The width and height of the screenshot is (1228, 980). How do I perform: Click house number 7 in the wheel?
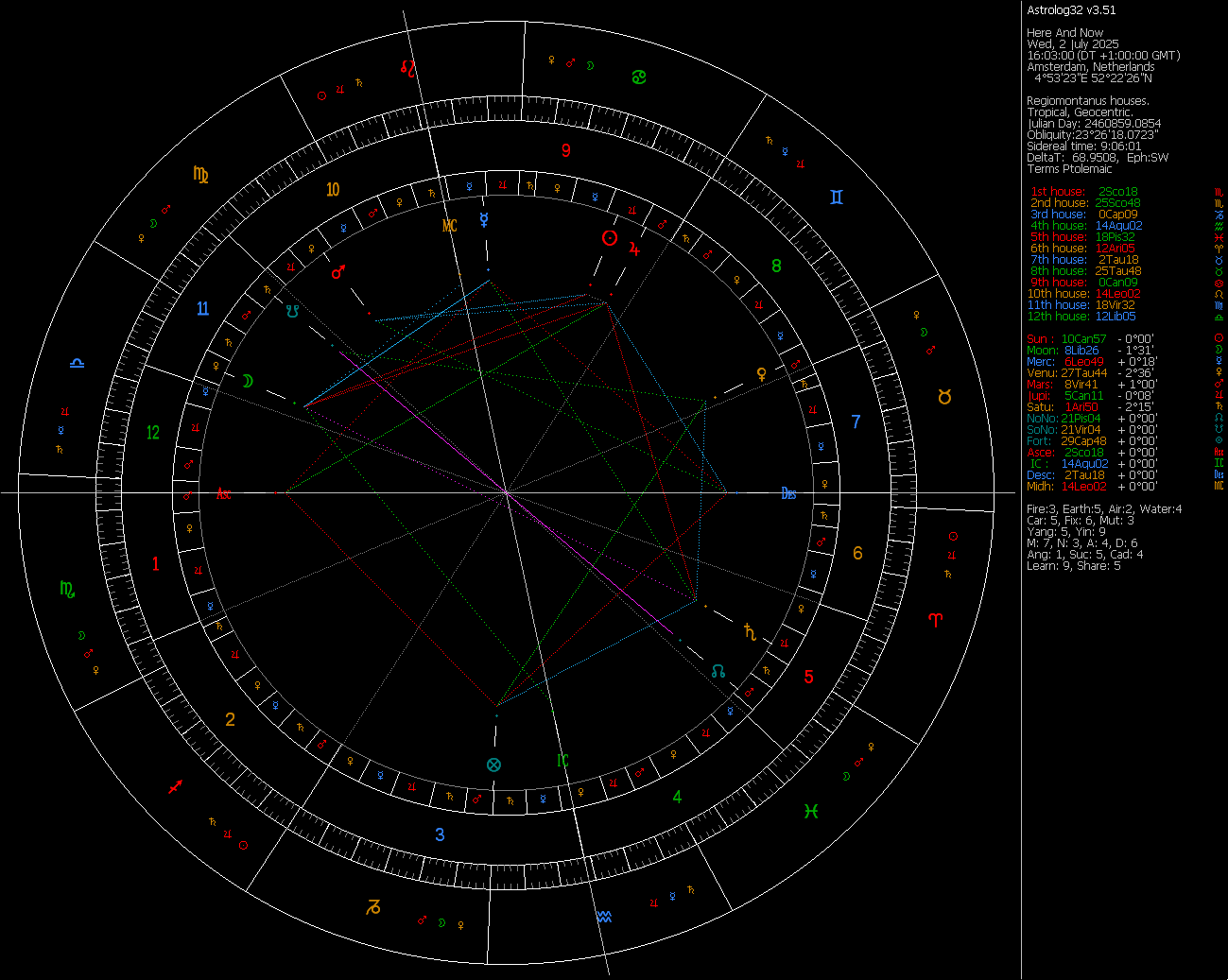click(x=856, y=421)
